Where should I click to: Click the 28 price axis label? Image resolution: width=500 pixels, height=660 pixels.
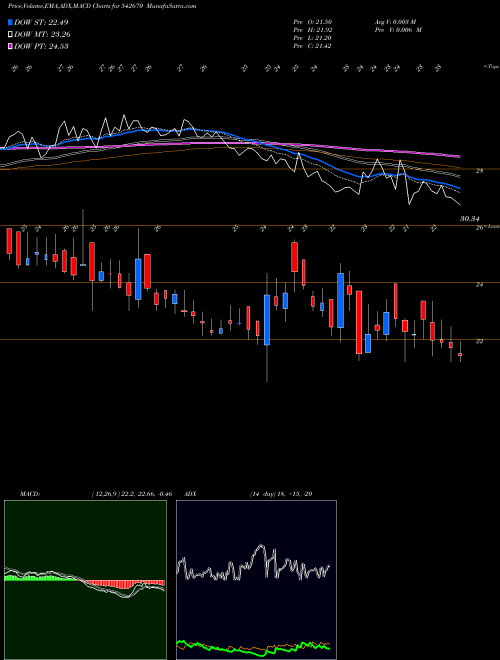click(479, 170)
